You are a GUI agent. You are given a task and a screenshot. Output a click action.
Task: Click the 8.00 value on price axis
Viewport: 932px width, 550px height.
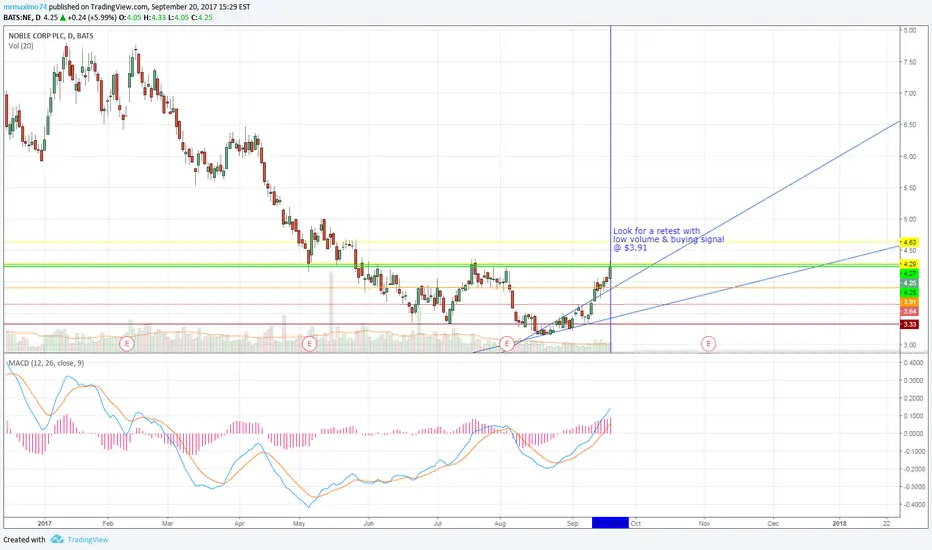click(x=909, y=30)
